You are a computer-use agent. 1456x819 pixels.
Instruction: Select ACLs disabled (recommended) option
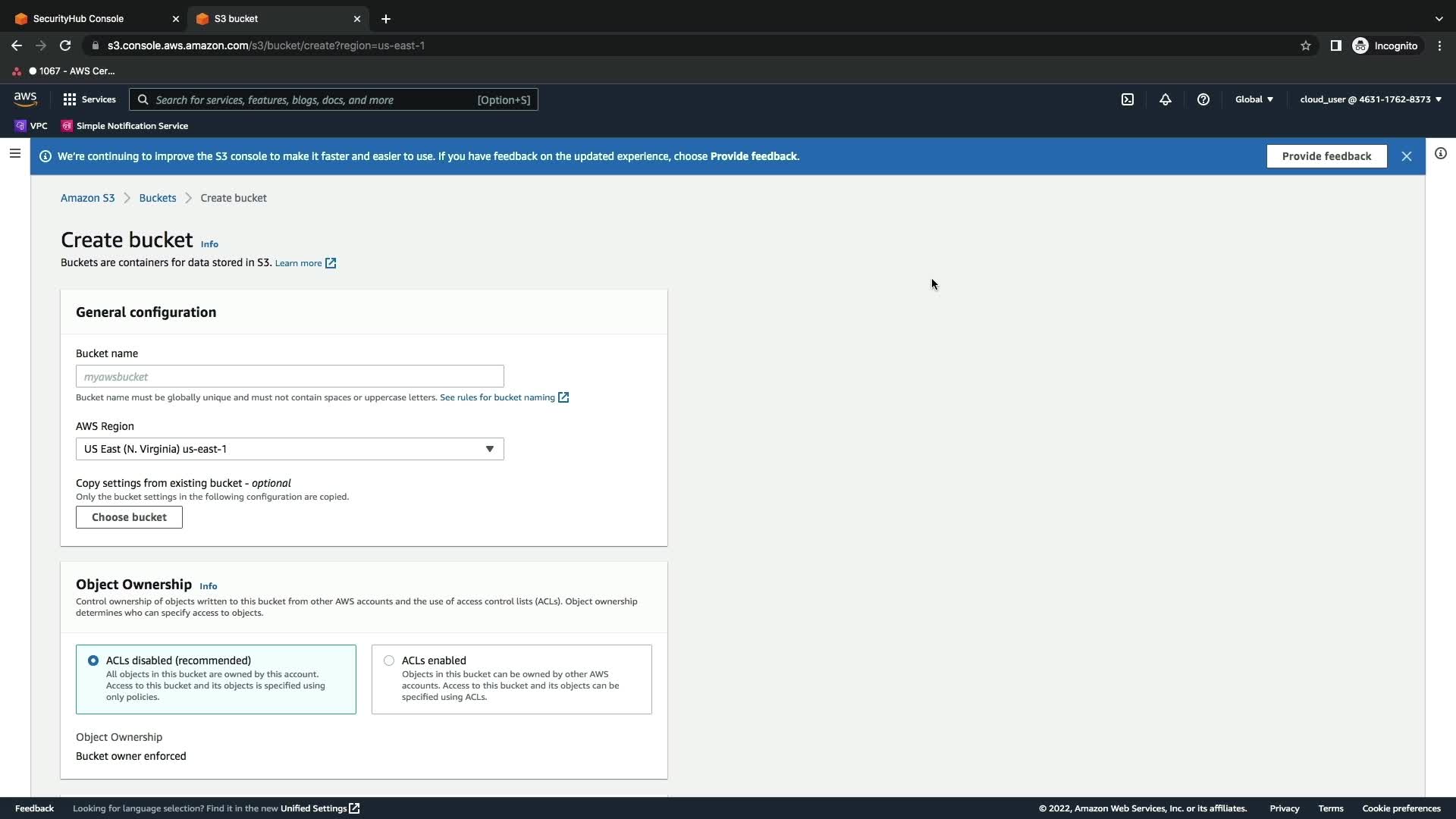pyautogui.click(x=93, y=661)
